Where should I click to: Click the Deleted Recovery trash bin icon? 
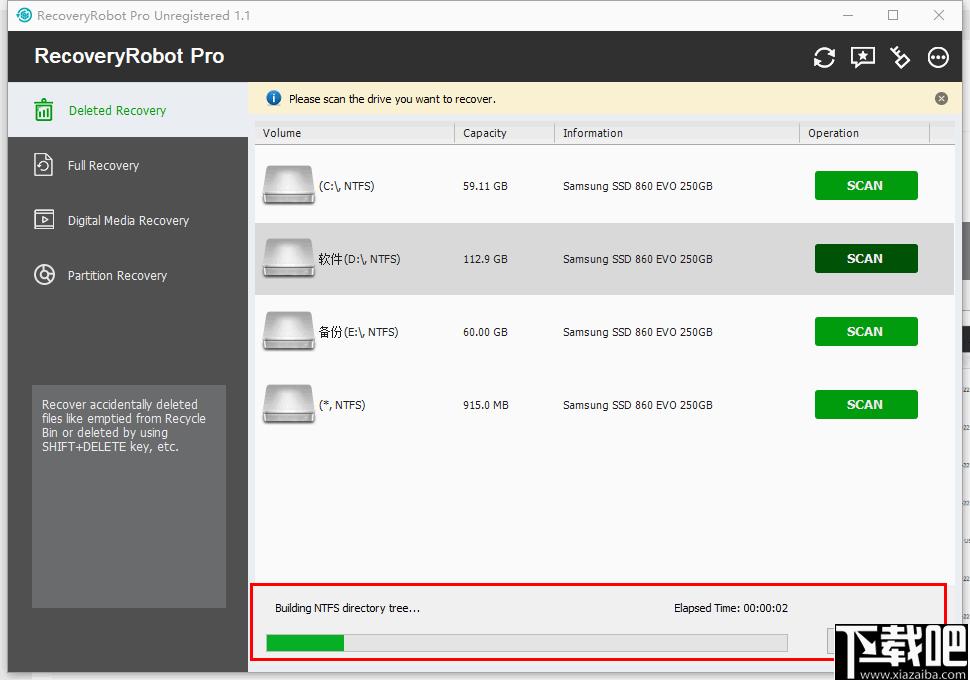pos(44,110)
